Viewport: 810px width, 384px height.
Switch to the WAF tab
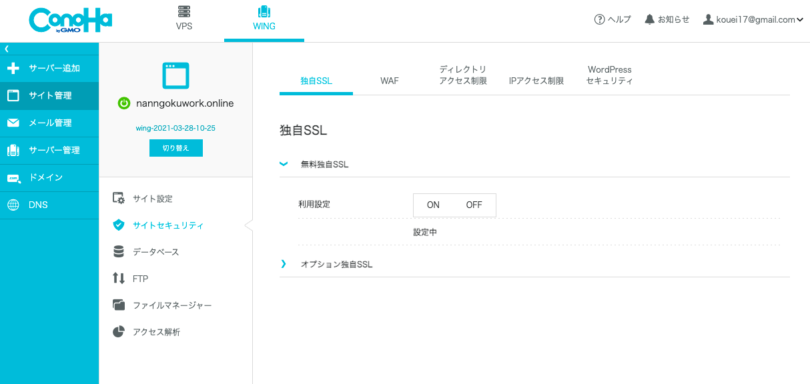(390, 82)
